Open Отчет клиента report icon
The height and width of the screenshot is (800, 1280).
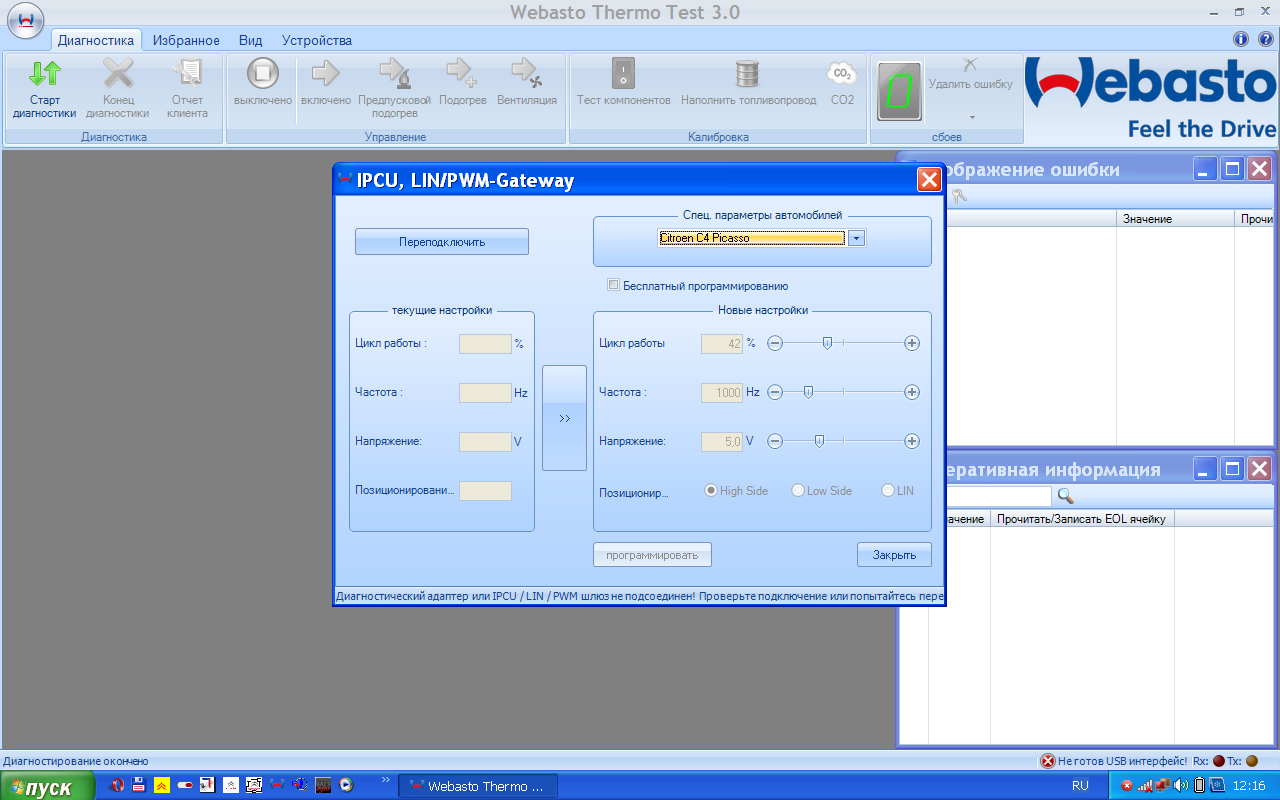click(x=187, y=76)
